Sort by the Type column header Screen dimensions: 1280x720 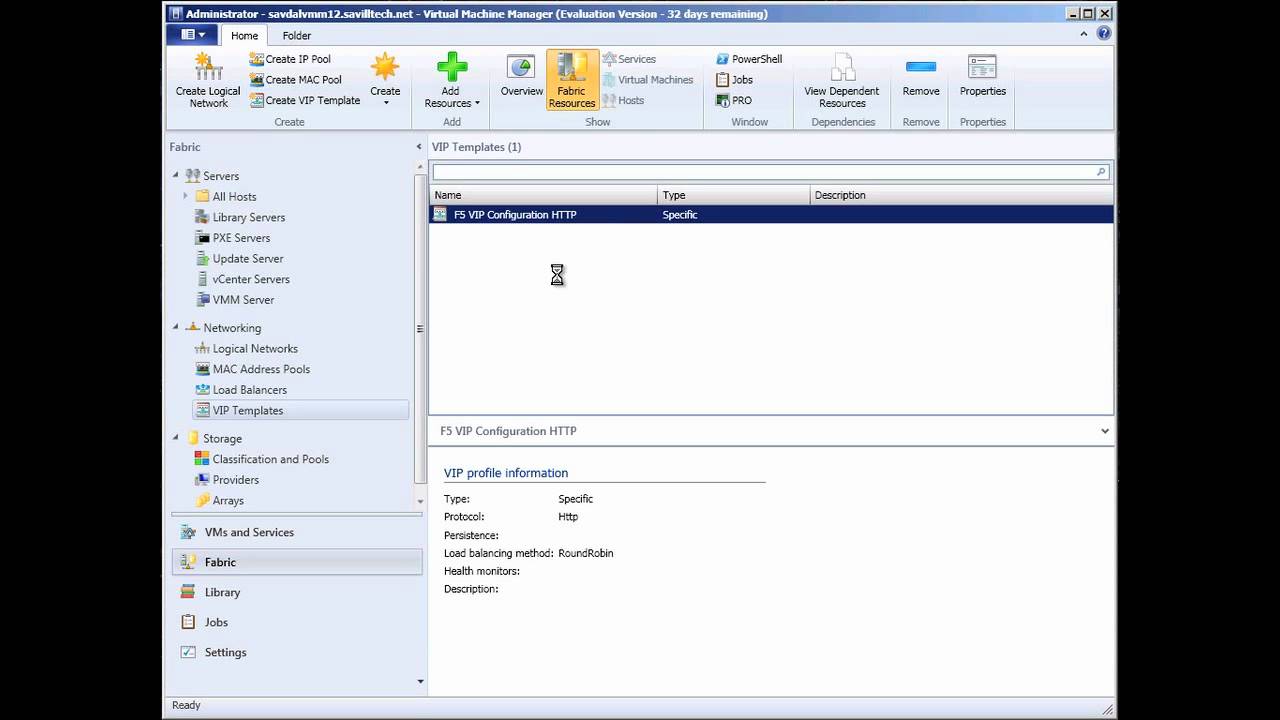[x=734, y=195]
